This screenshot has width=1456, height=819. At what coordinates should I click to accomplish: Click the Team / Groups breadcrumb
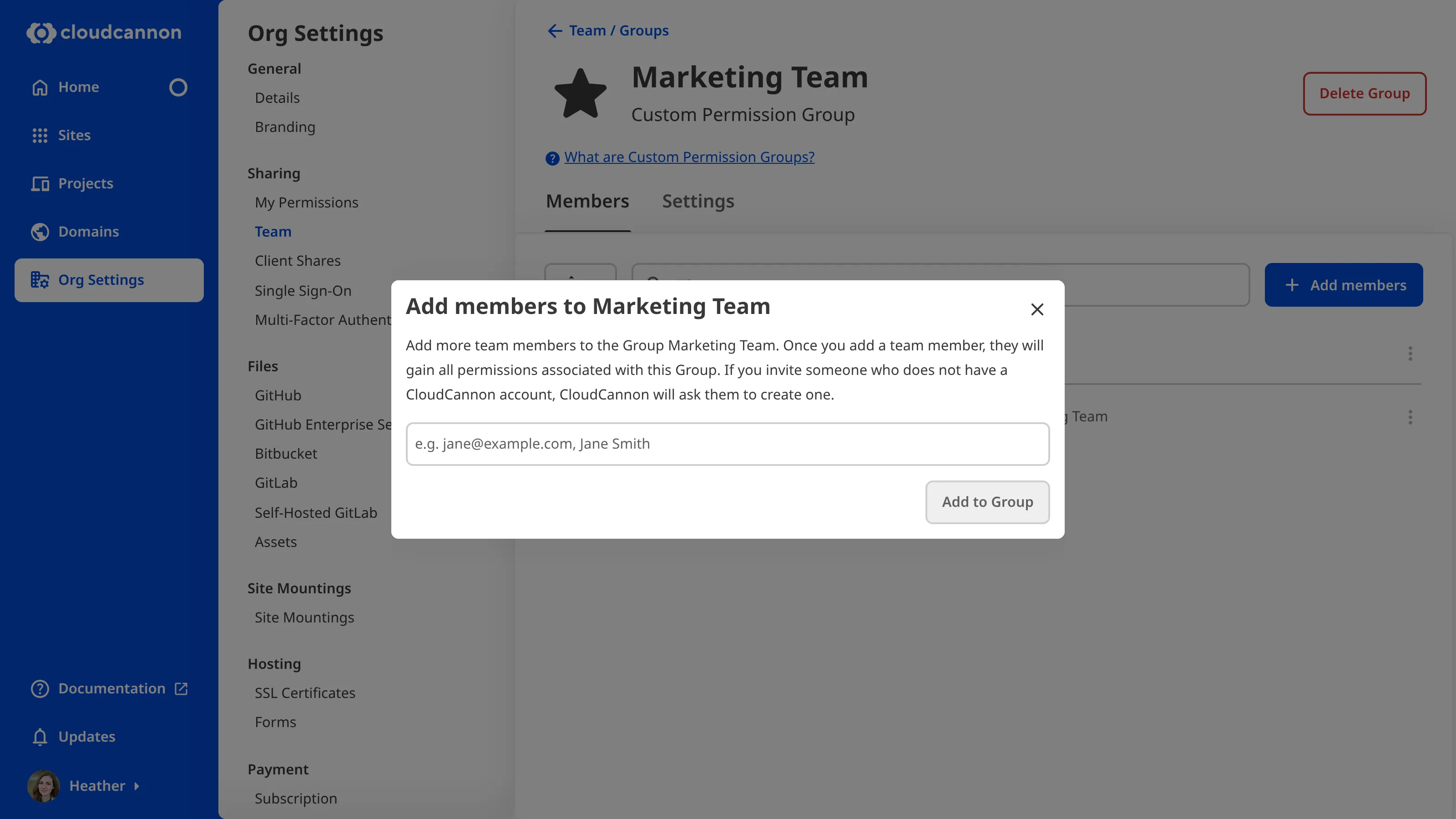[618, 30]
